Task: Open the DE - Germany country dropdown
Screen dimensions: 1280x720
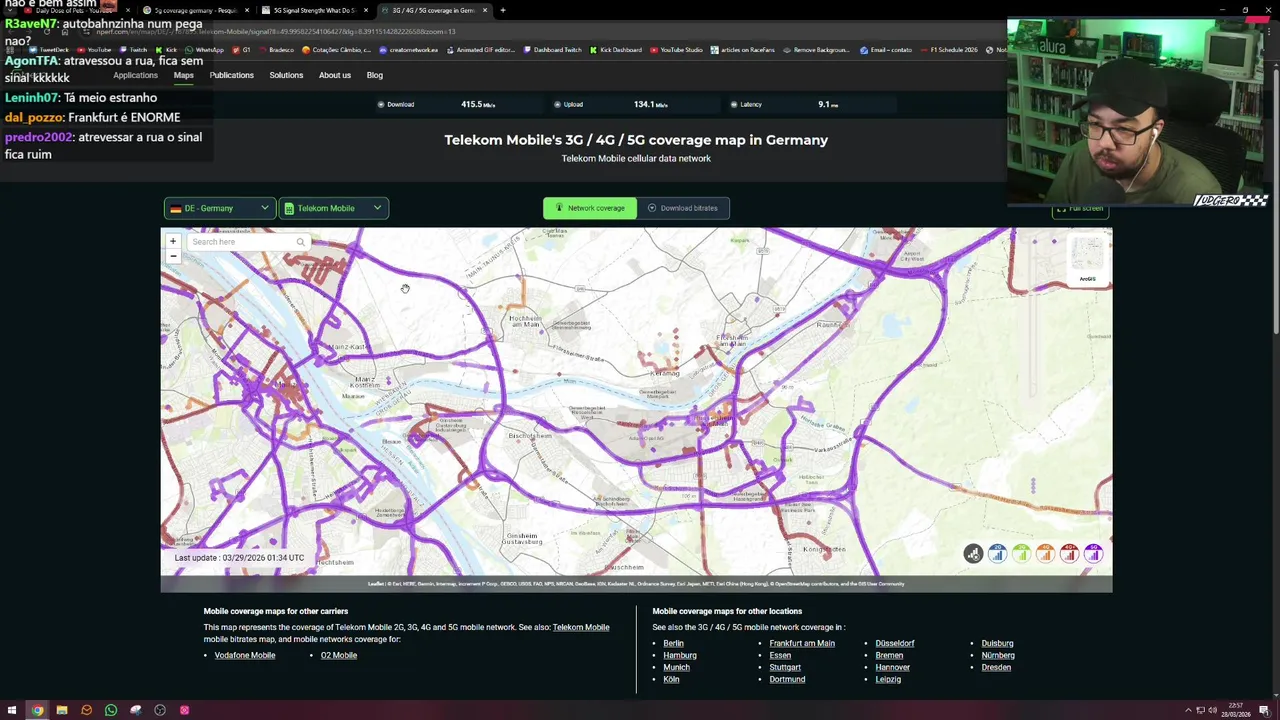Action: 219,208
